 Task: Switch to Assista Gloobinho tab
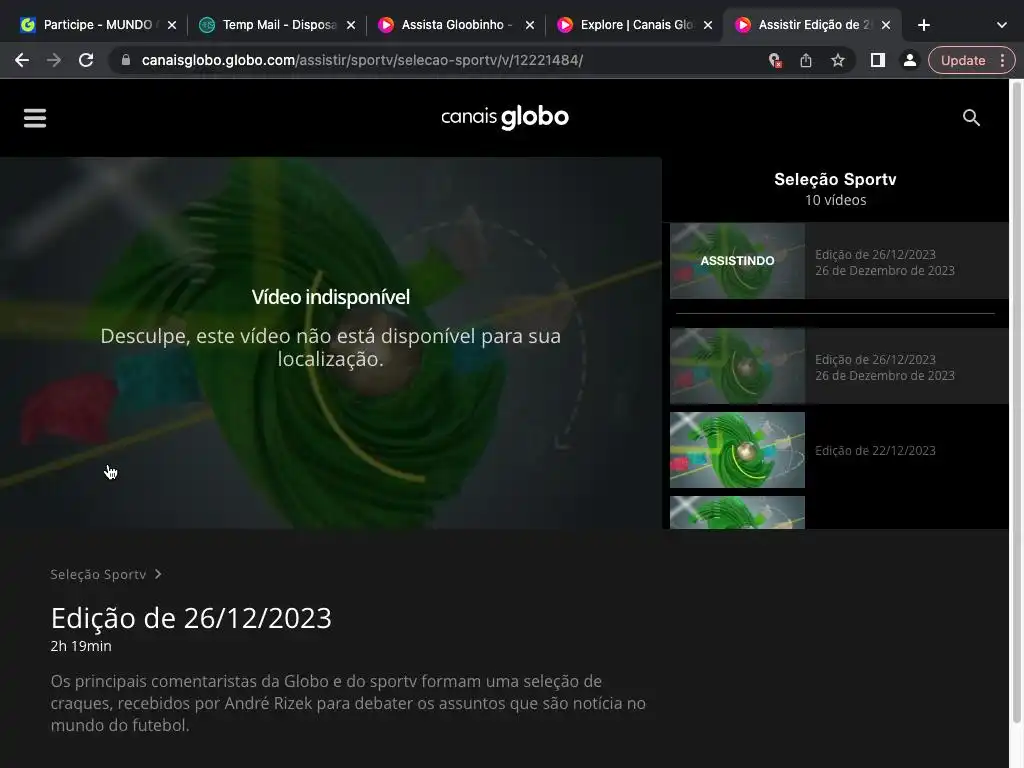click(456, 25)
